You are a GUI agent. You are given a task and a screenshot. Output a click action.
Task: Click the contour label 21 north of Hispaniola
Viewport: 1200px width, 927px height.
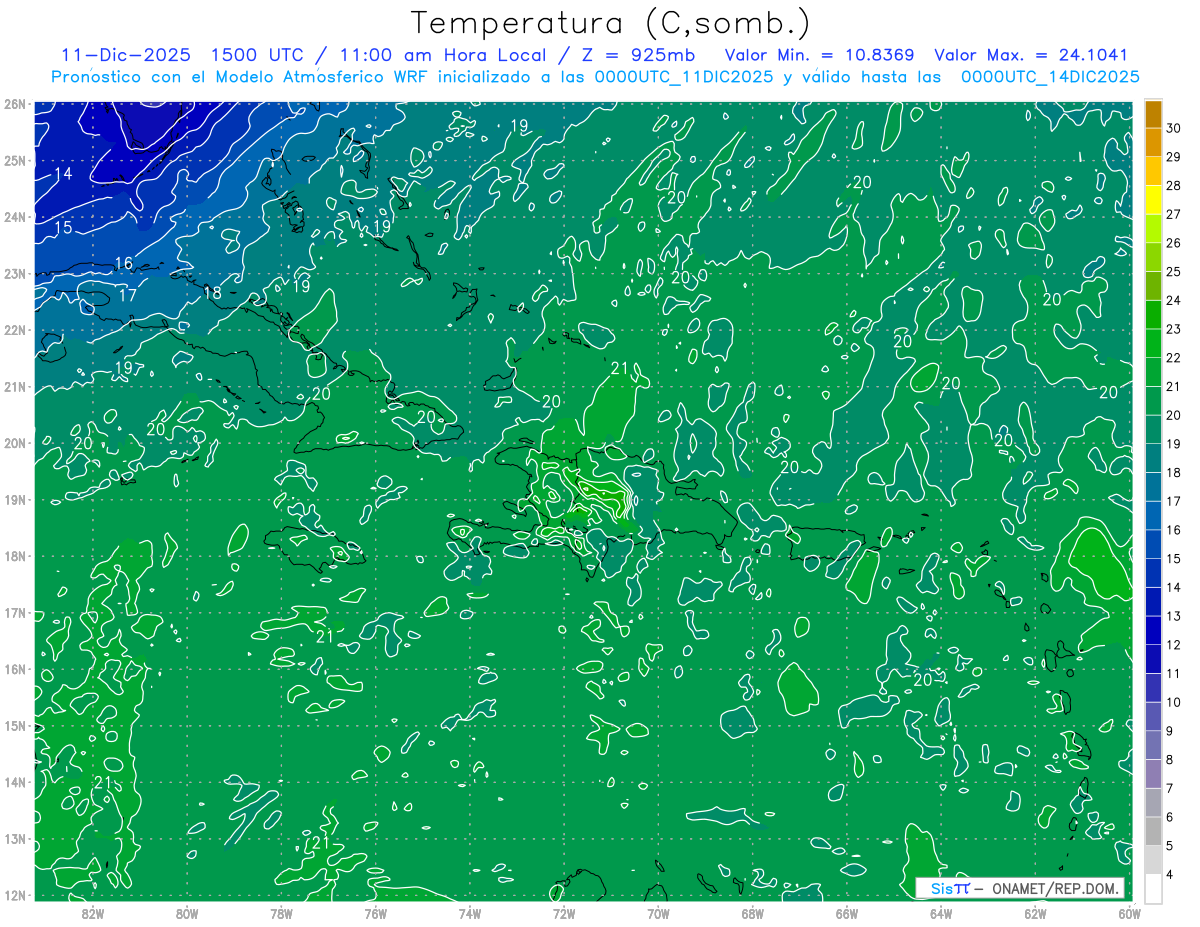pos(620,368)
